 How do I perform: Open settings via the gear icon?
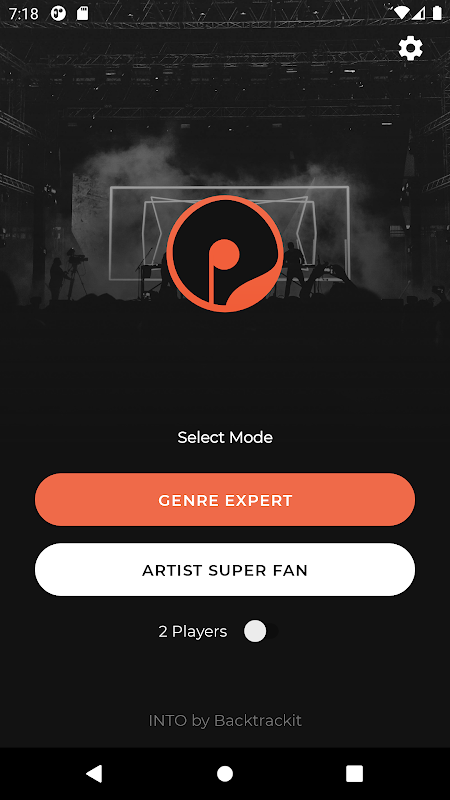pos(411,48)
